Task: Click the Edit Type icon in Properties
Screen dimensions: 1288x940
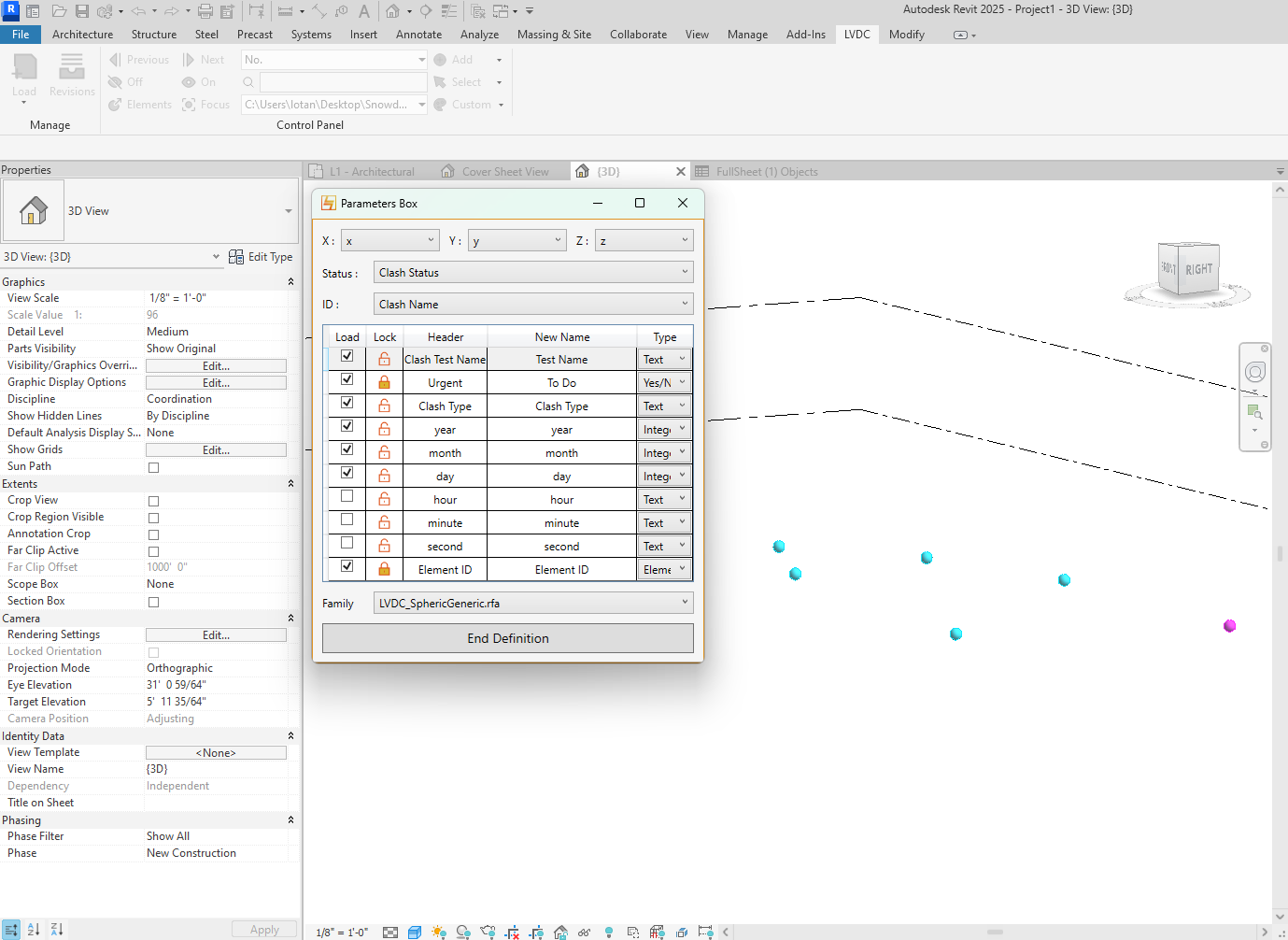Action: [x=261, y=257]
